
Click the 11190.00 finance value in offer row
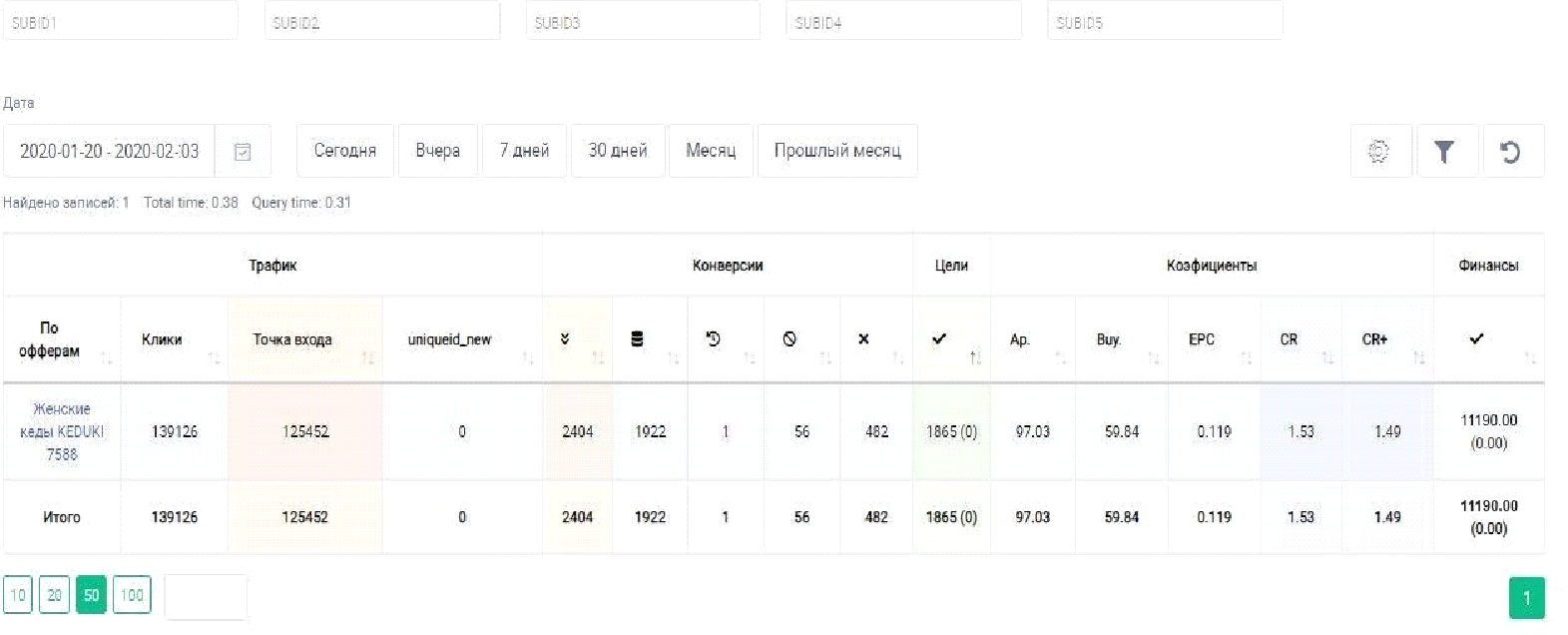coord(1488,420)
